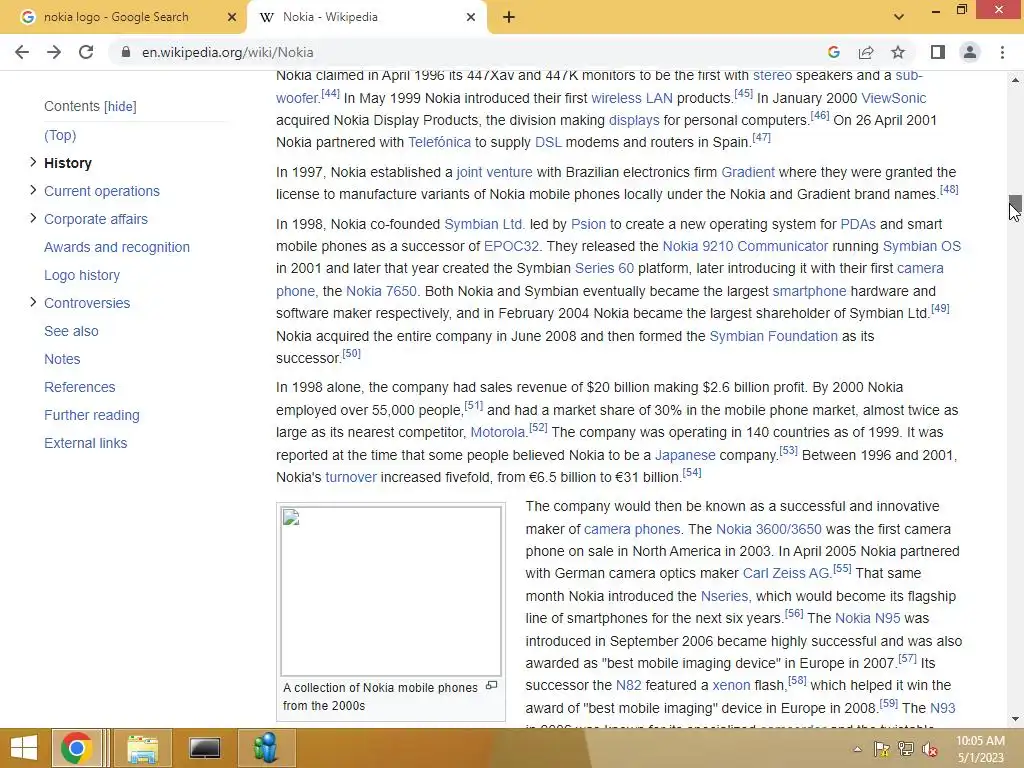Image resolution: width=1024 pixels, height=768 pixels.
Task: Open the Symbian Ltd. link
Action: [485, 224]
